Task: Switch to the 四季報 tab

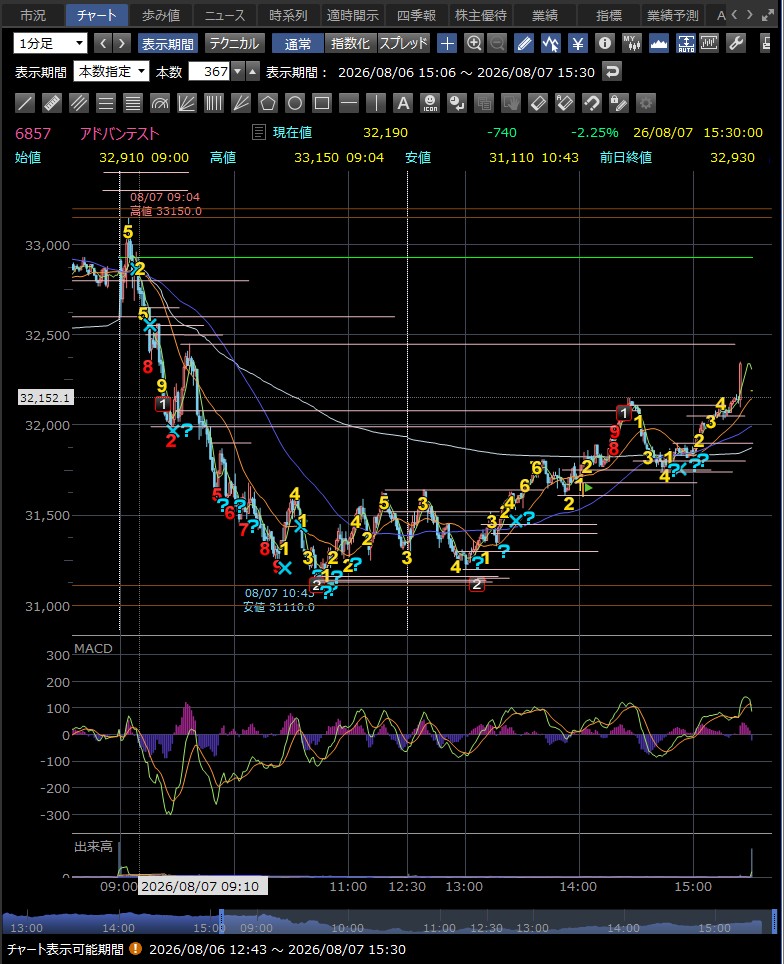Action: point(417,15)
